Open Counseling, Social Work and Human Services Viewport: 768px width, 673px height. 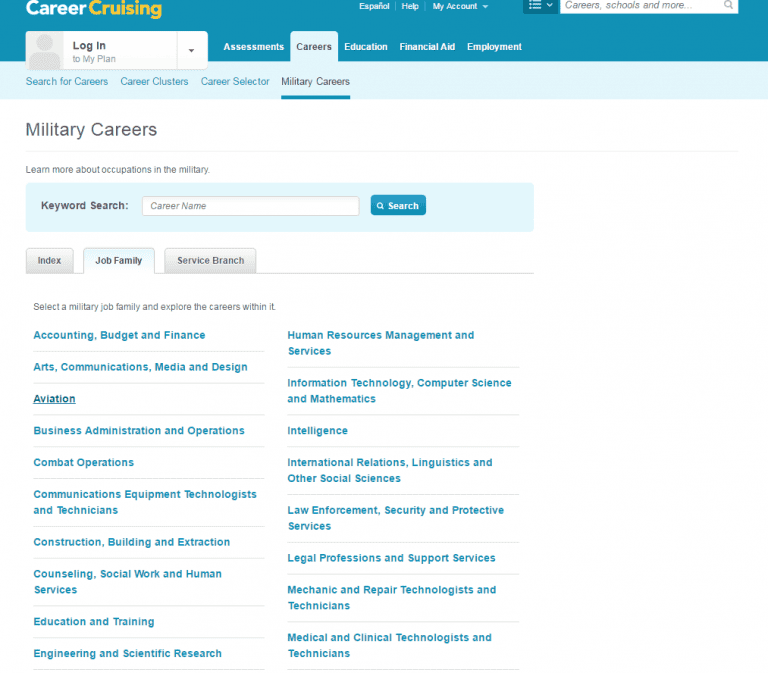(x=127, y=581)
